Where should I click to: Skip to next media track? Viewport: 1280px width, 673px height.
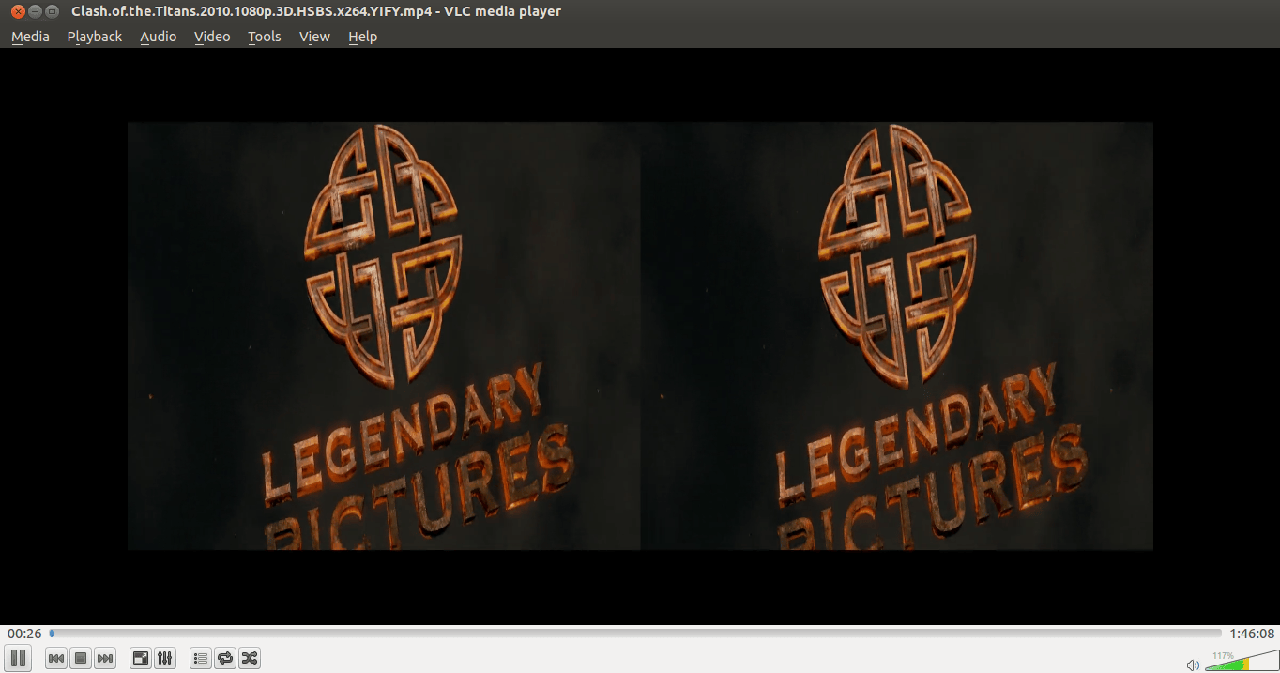(105, 658)
